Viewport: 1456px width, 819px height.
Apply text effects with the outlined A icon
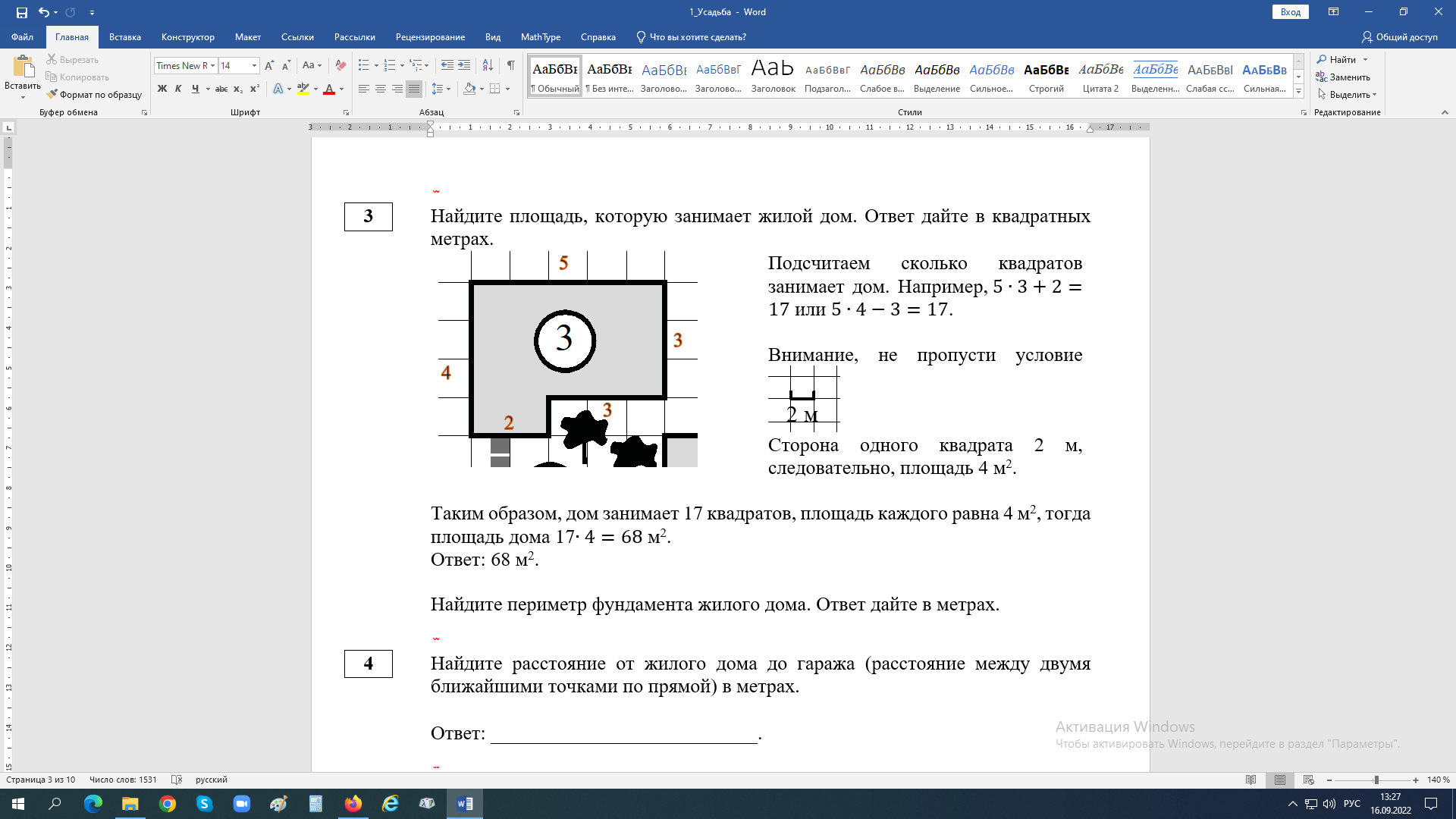pyautogui.click(x=278, y=89)
